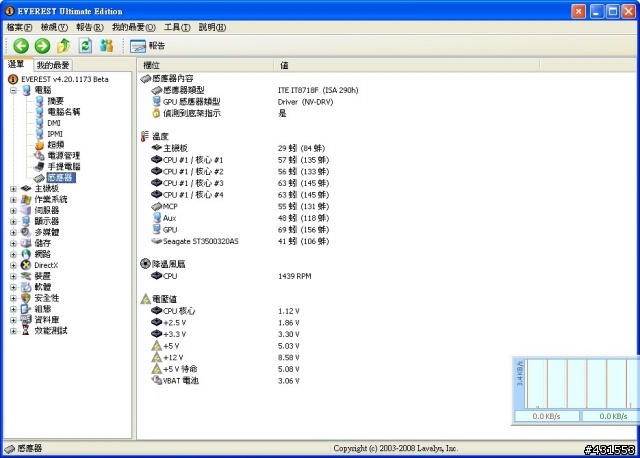The image size is (640, 458).
Task: Select the highlighted 感應器 tree item
Action: coord(60,178)
